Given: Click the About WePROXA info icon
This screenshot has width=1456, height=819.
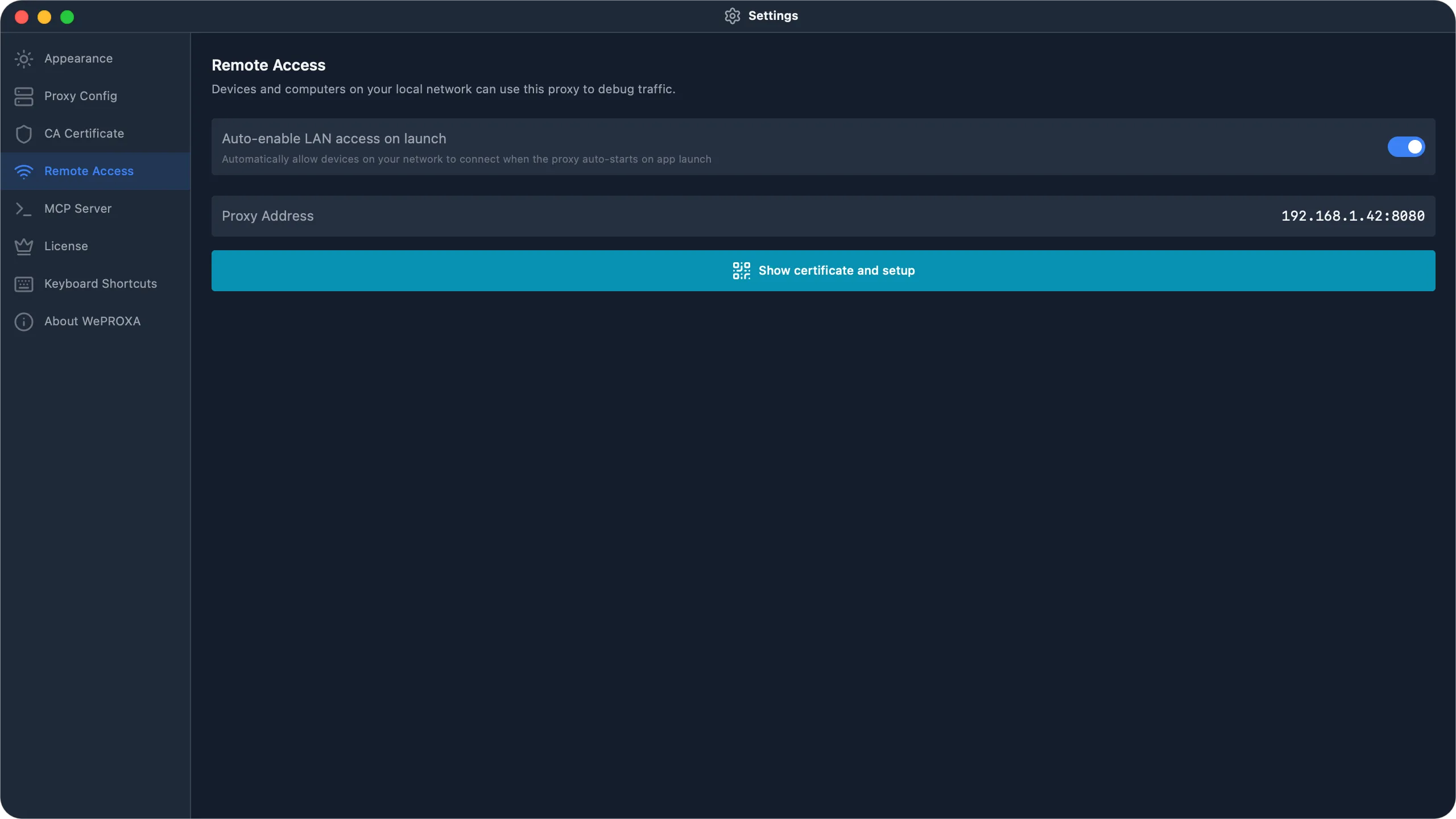Looking at the screenshot, I should point(24,321).
